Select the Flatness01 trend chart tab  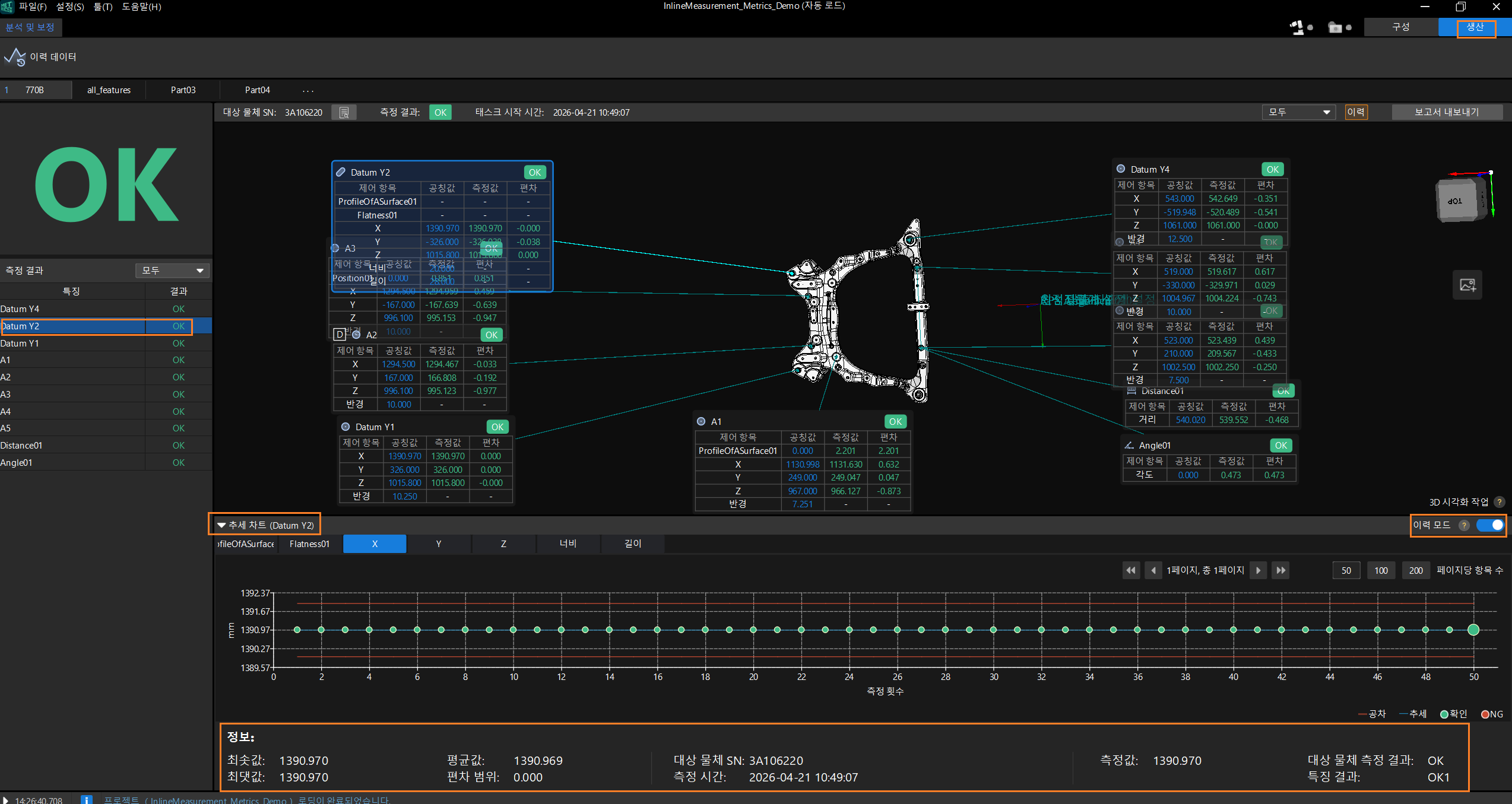pyautogui.click(x=309, y=544)
